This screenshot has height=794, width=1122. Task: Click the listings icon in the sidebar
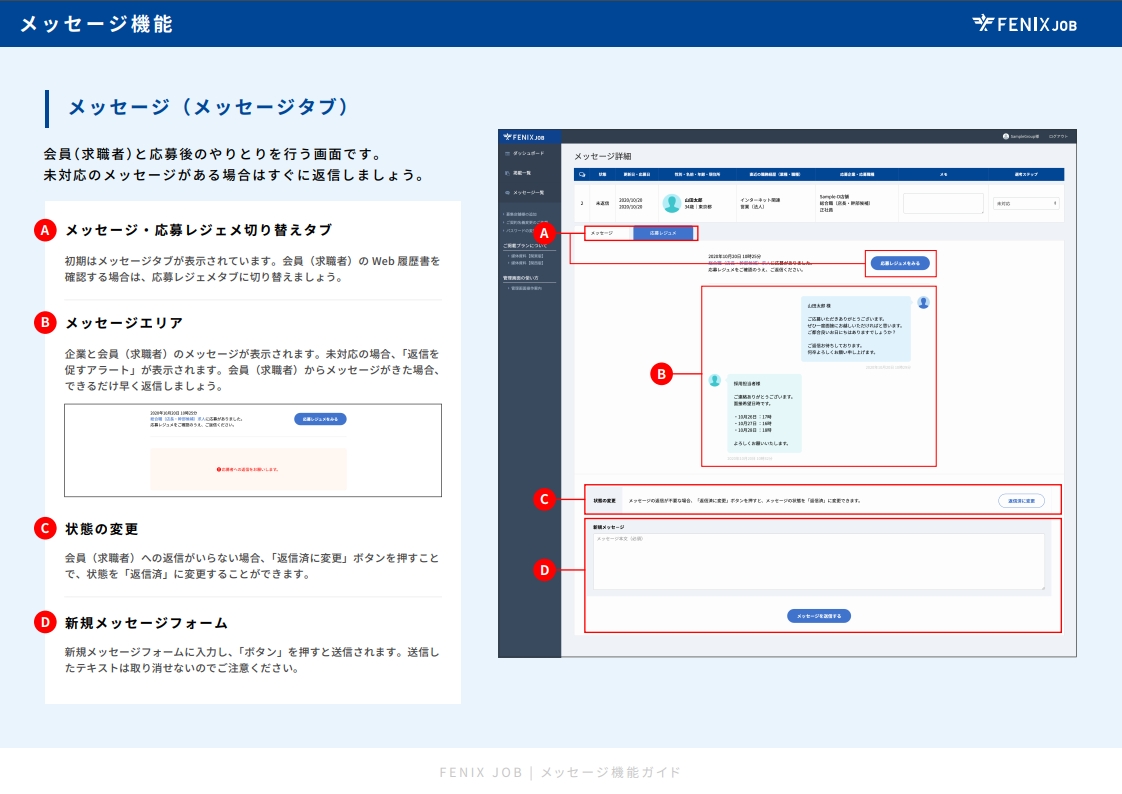[x=506, y=173]
